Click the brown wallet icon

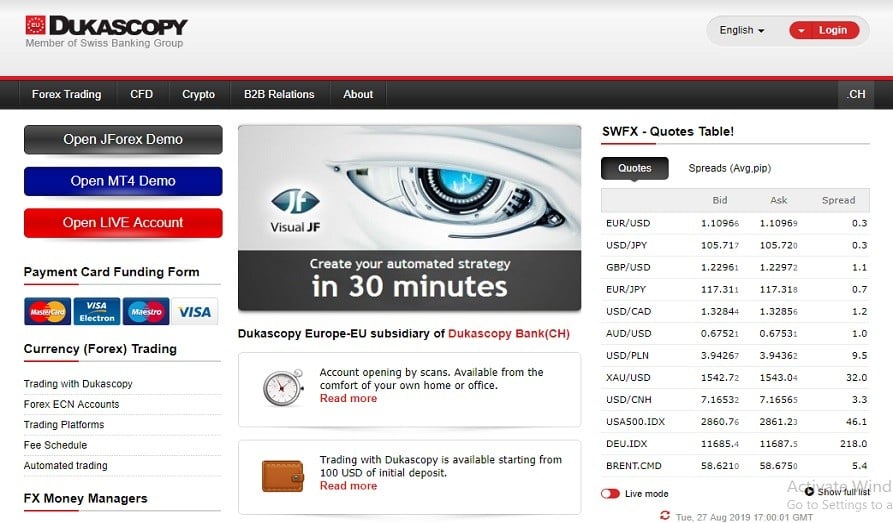click(x=283, y=474)
